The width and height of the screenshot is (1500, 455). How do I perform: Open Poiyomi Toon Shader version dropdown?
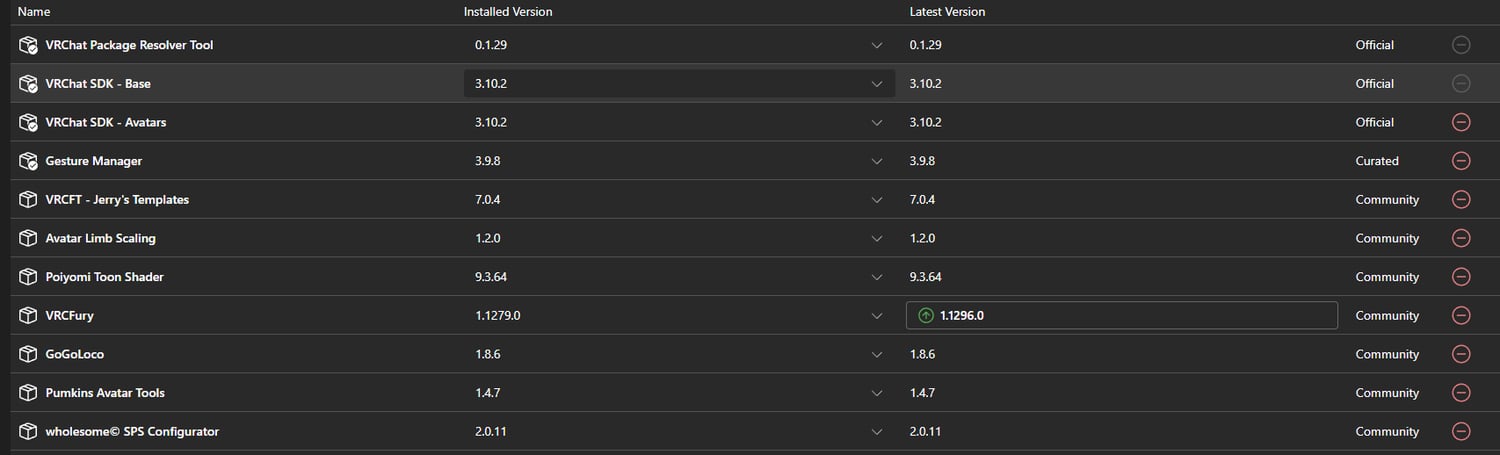tap(877, 277)
